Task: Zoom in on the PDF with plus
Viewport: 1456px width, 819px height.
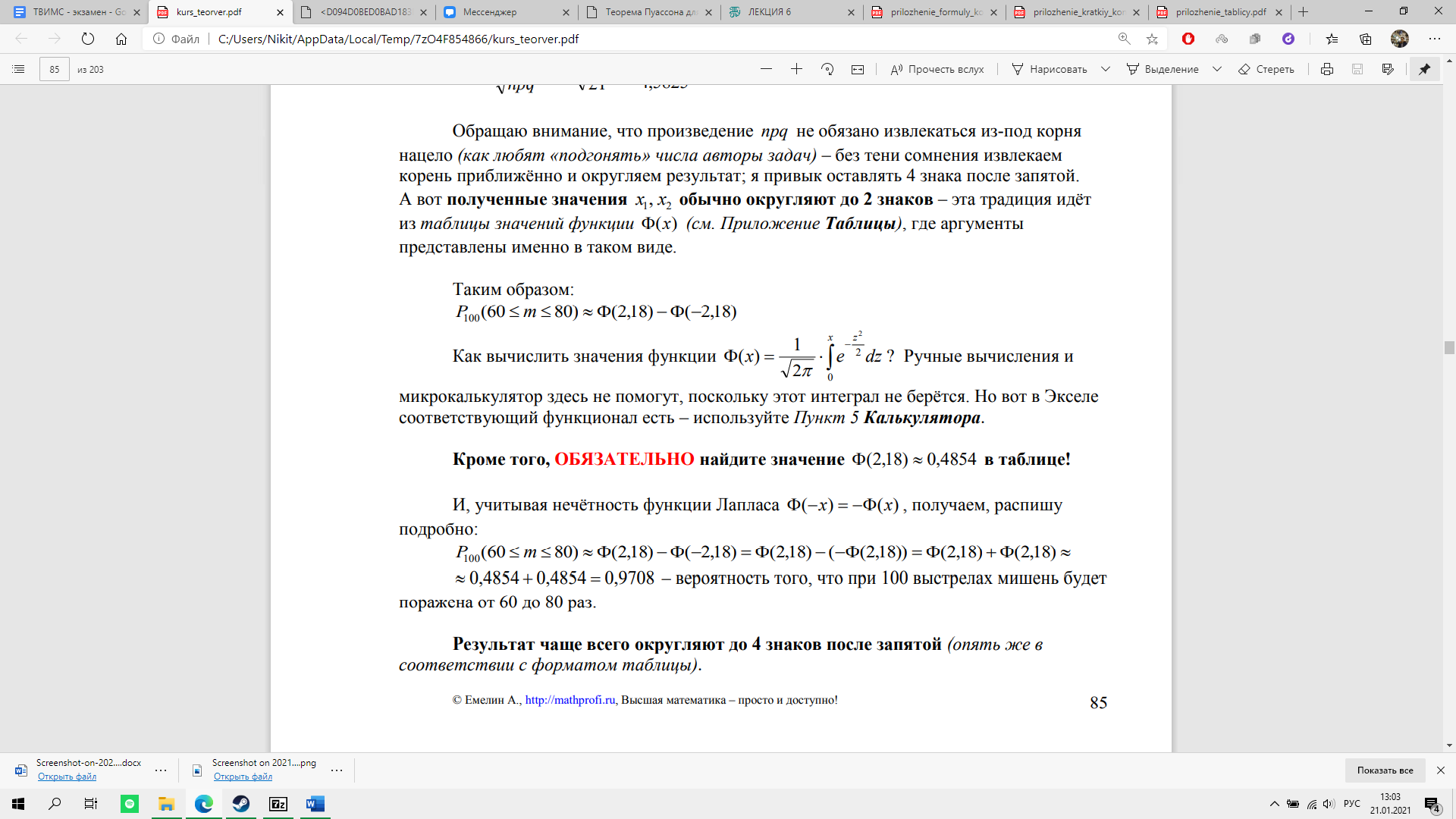Action: point(796,69)
